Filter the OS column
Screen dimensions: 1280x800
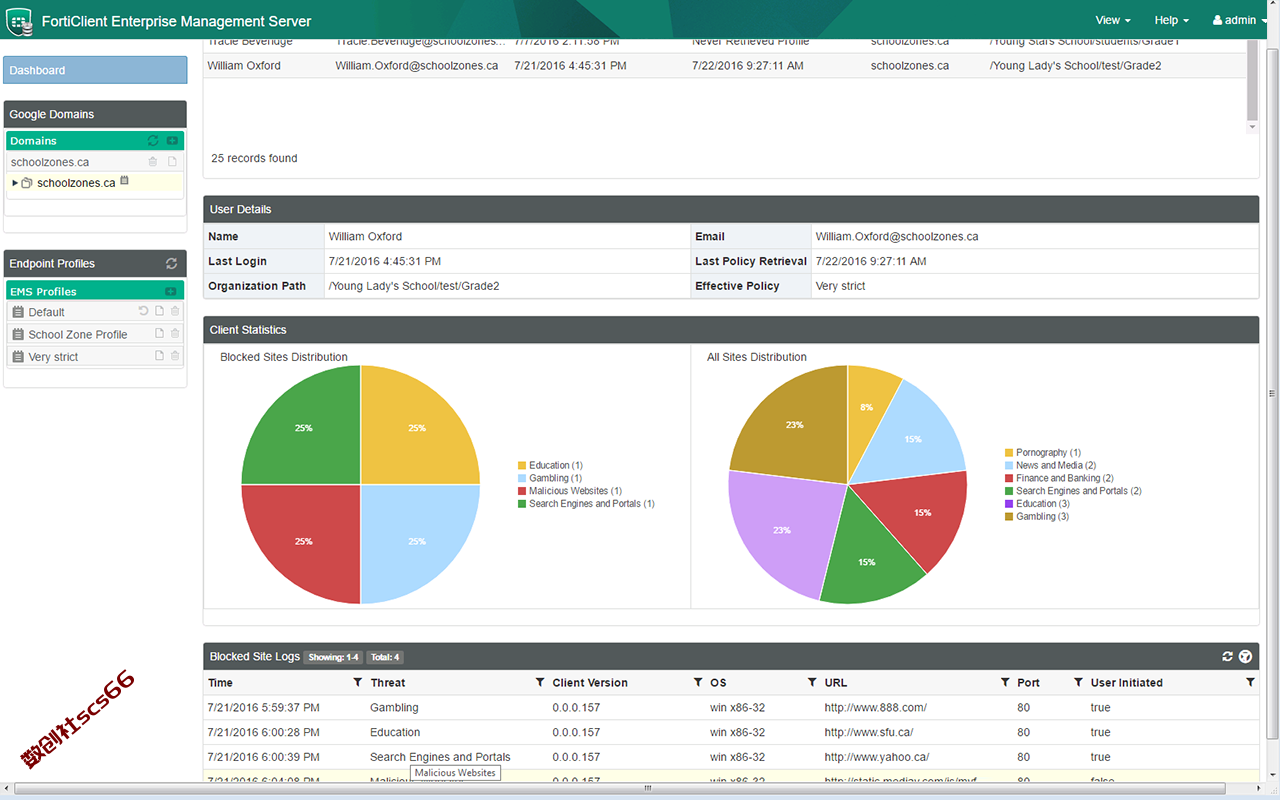coord(812,682)
